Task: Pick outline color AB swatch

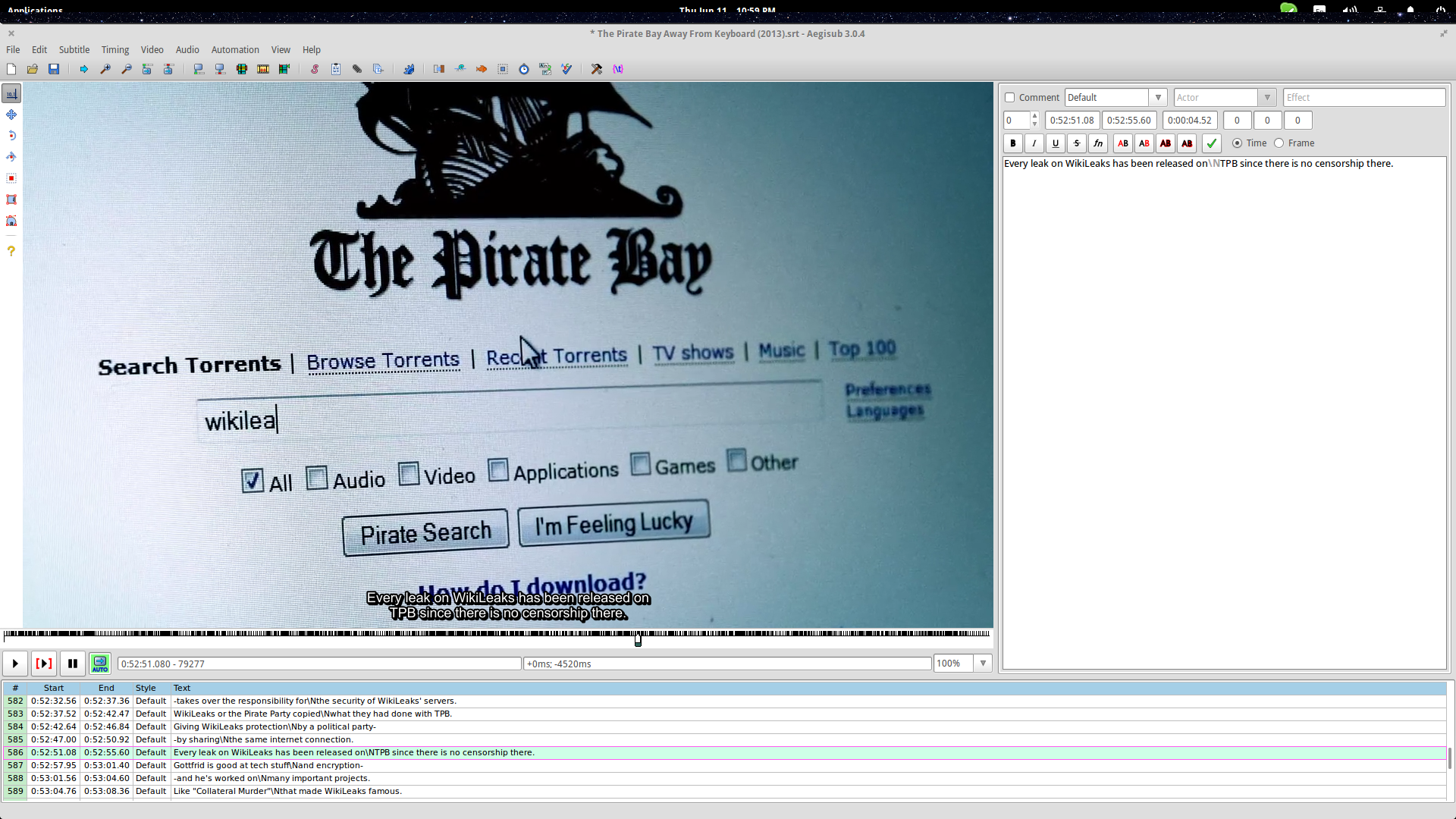Action: [x=1166, y=143]
